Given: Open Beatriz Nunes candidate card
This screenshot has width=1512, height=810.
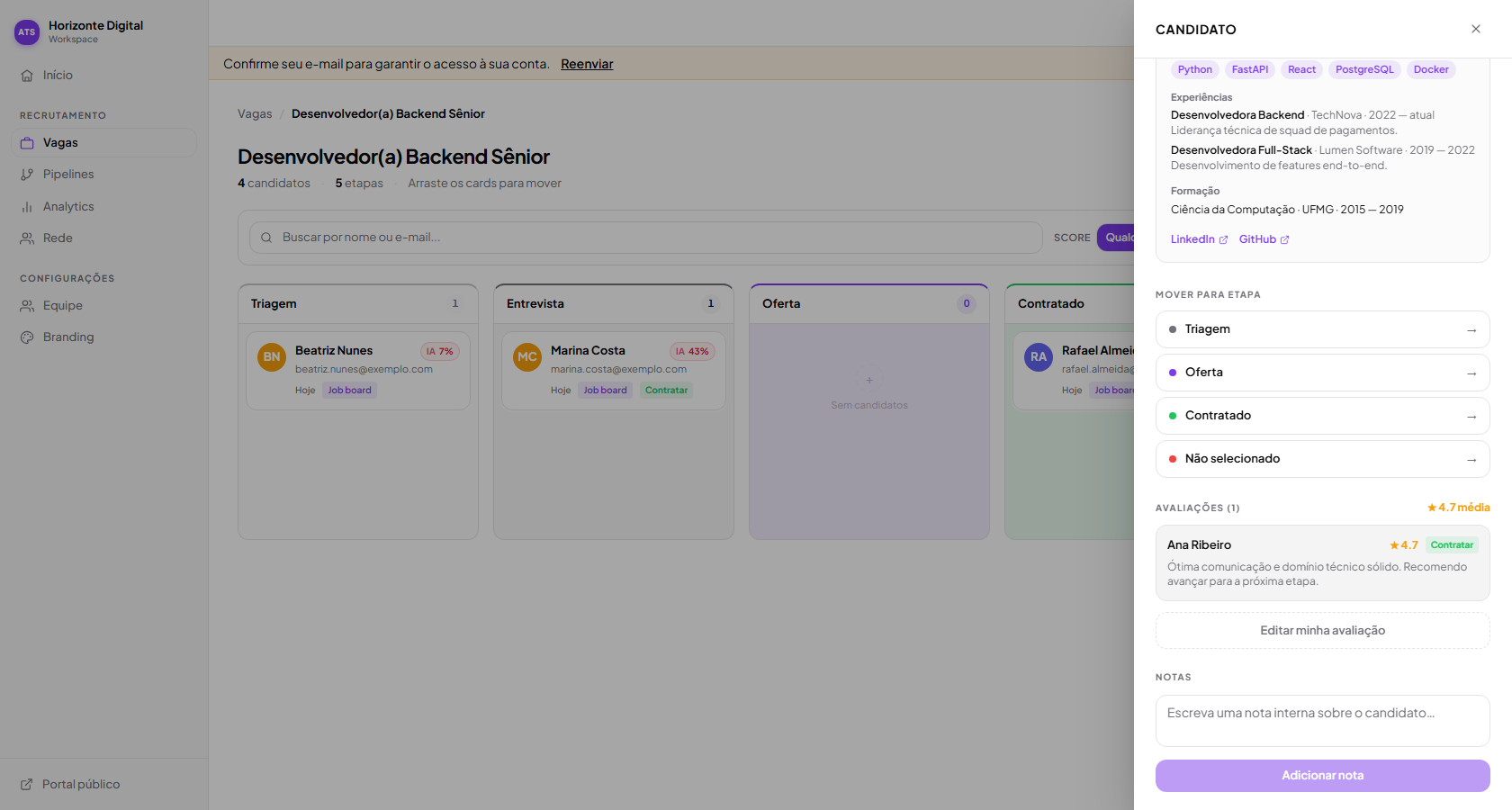Looking at the screenshot, I should click(358, 371).
